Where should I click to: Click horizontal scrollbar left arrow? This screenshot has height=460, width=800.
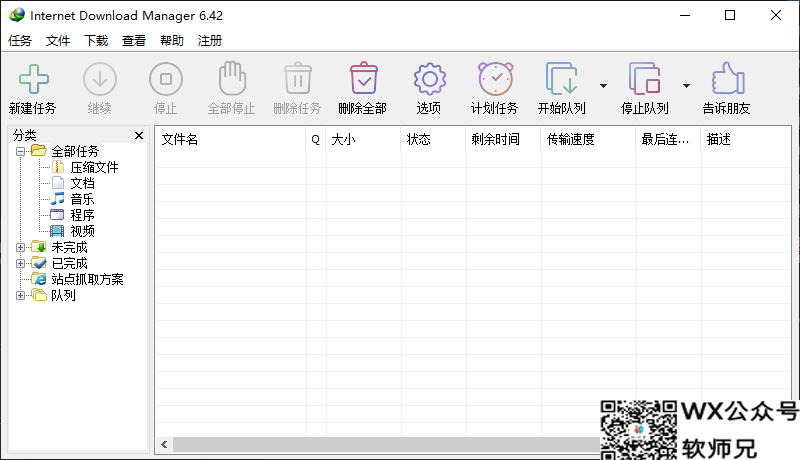point(164,444)
